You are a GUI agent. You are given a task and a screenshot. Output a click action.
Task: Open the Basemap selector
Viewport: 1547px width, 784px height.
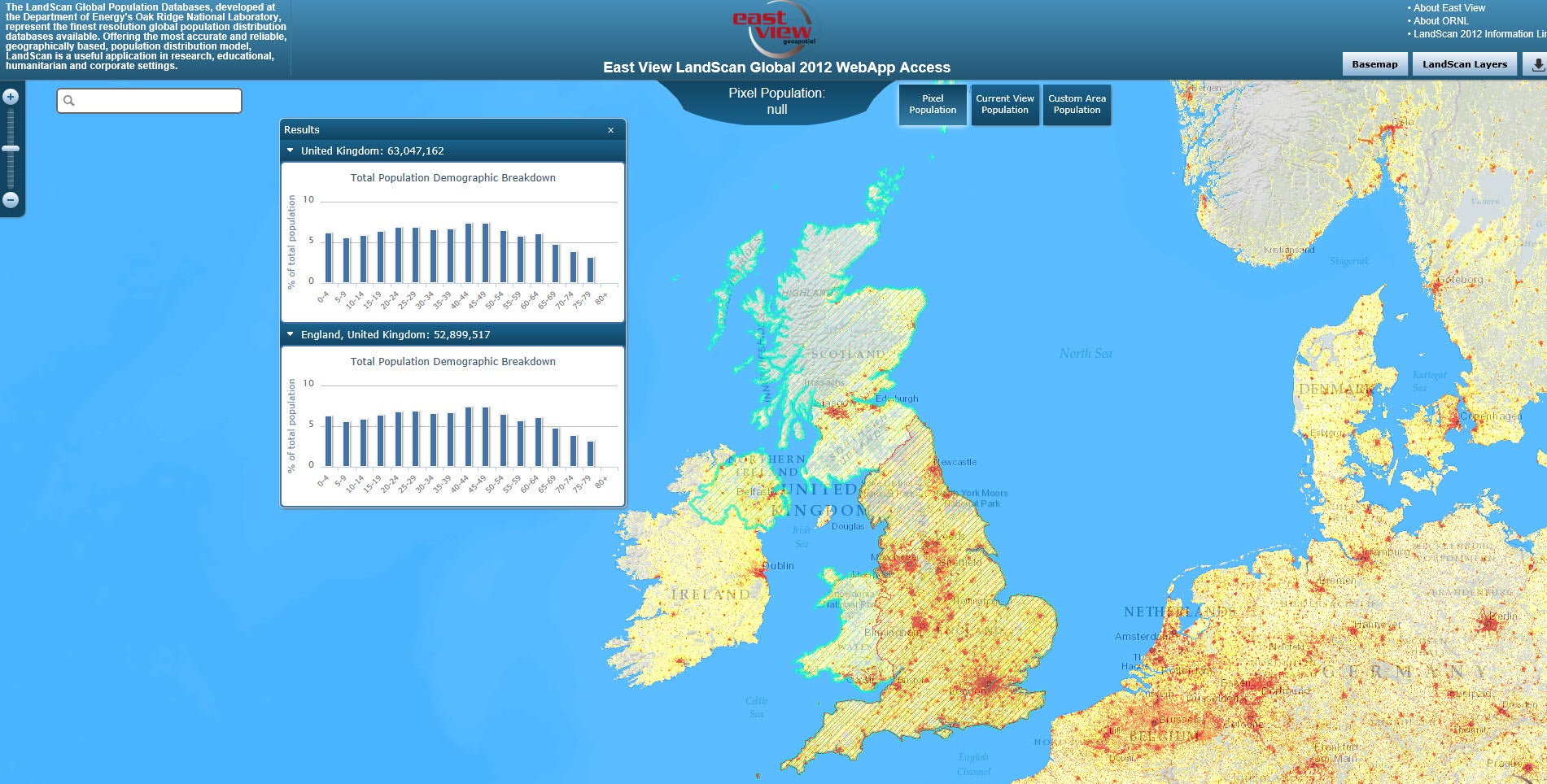tap(1374, 63)
